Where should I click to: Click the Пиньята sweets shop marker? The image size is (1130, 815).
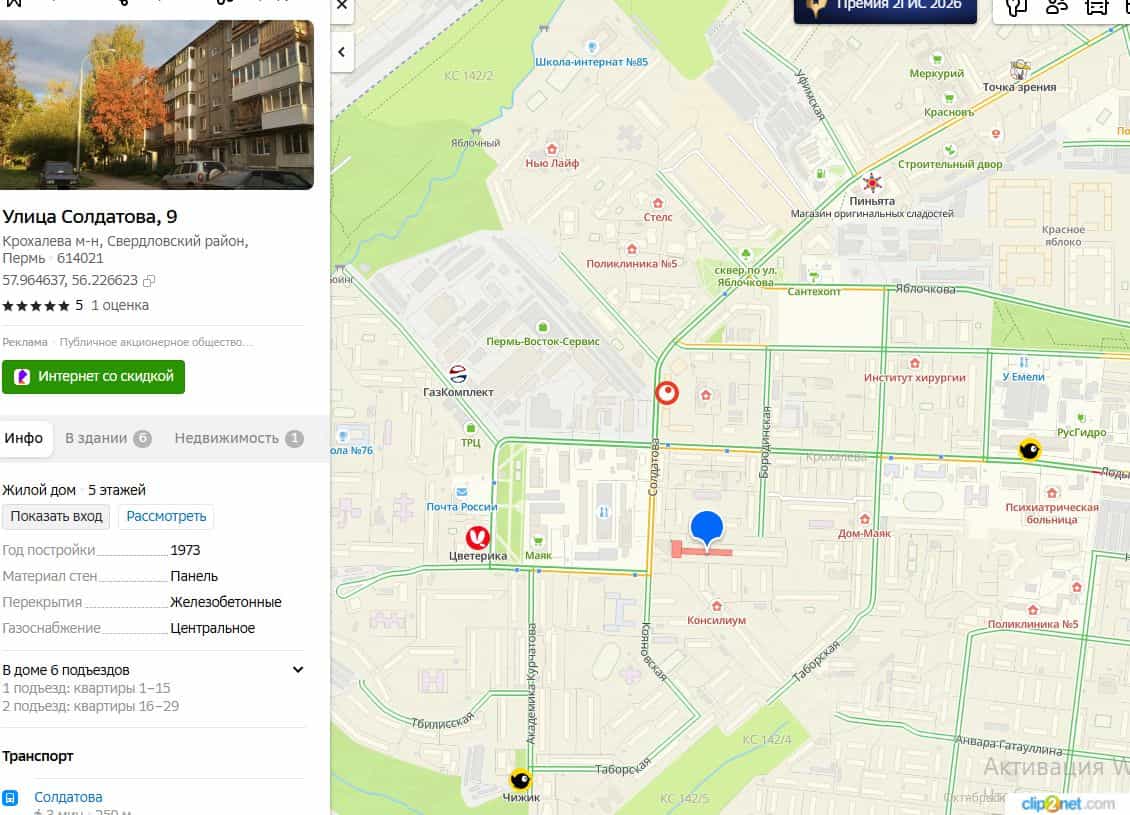872,183
